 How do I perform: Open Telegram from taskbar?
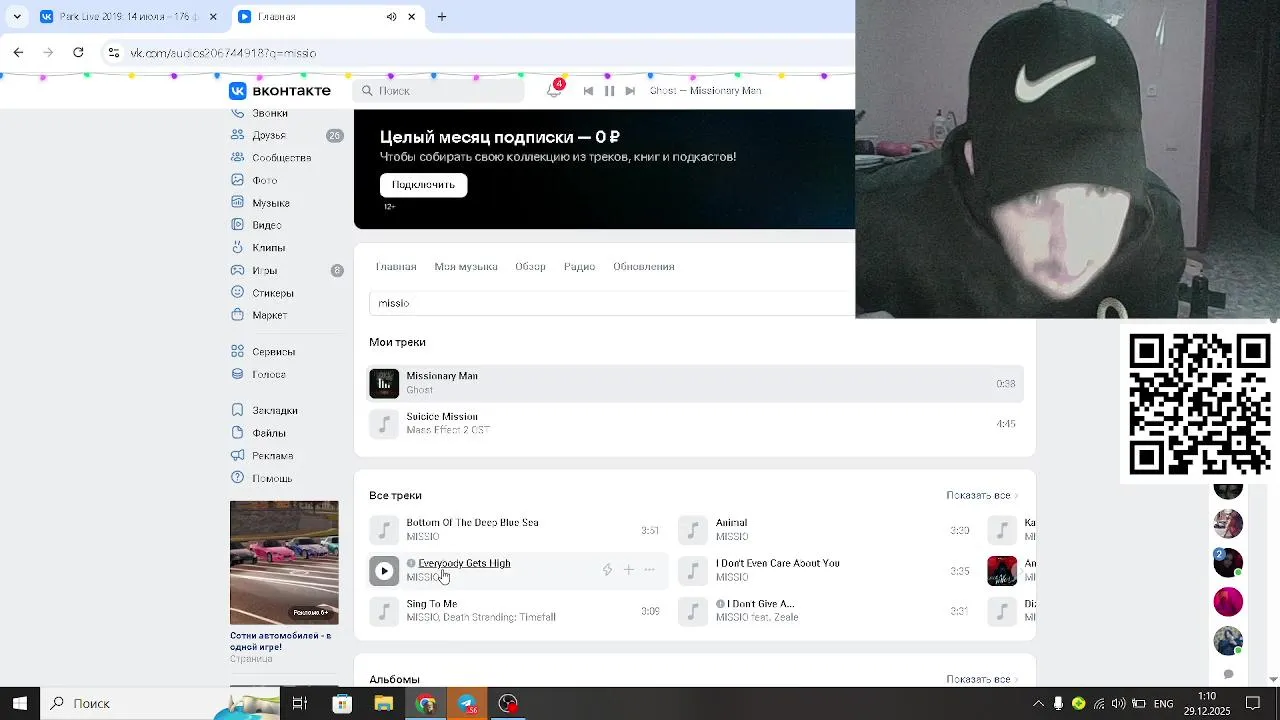467,704
